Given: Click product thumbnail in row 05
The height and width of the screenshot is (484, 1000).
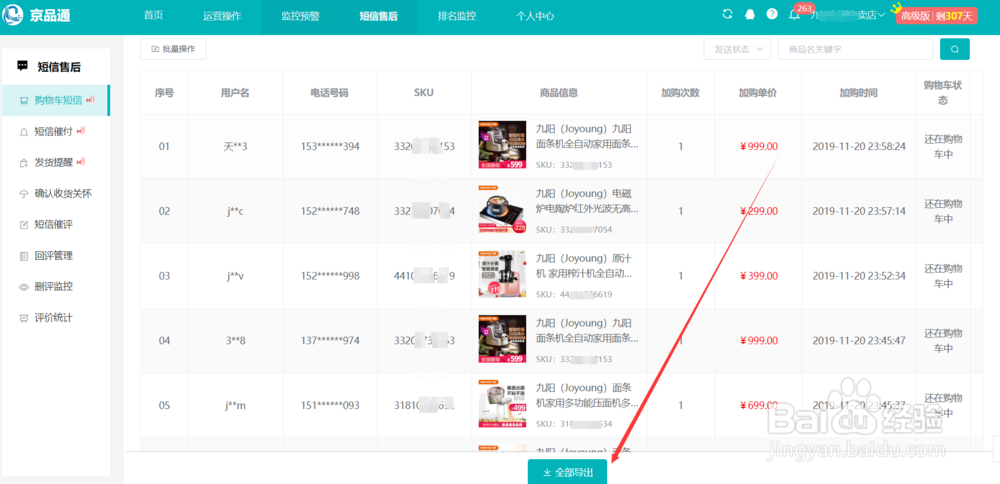Looking at the screenshot, I should click(x=503, y=404).
